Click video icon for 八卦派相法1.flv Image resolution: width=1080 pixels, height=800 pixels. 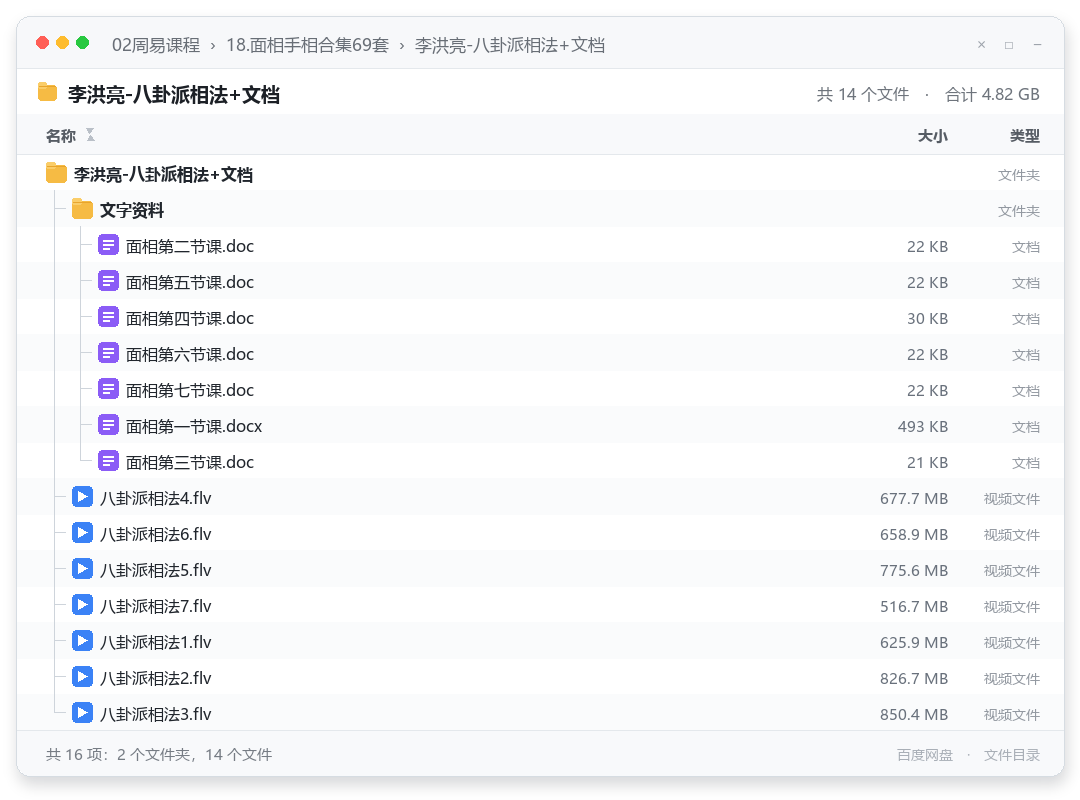click(x=82, y=641)
